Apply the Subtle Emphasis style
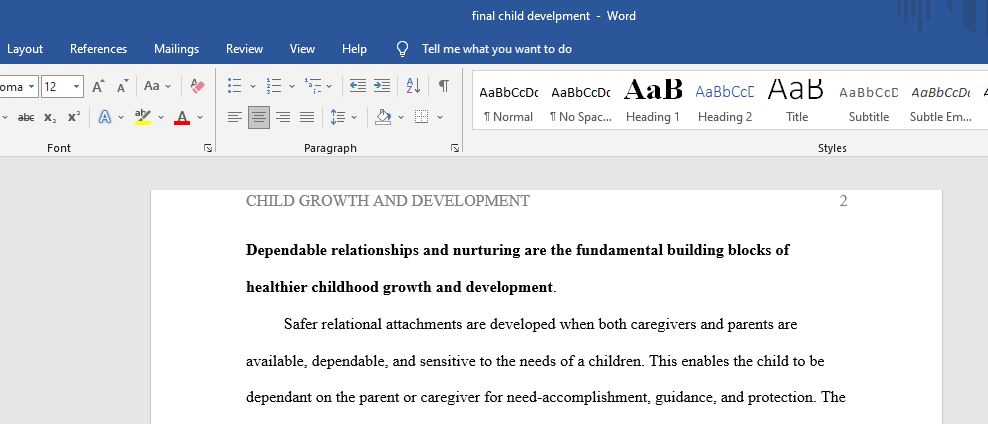This screenshot has width=988, height=424. (x=941, y=101)
